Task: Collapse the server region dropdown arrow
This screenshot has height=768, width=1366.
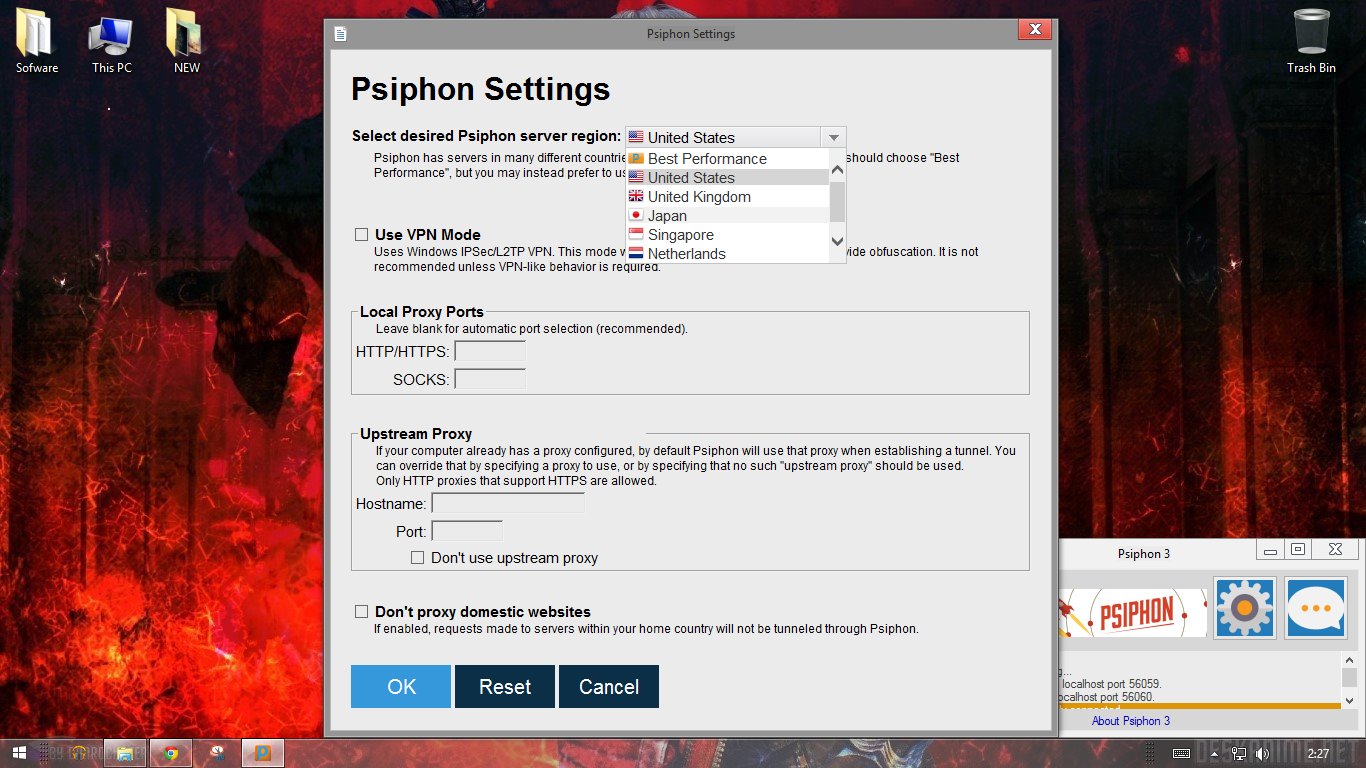Action: click(x=834, y=137)
